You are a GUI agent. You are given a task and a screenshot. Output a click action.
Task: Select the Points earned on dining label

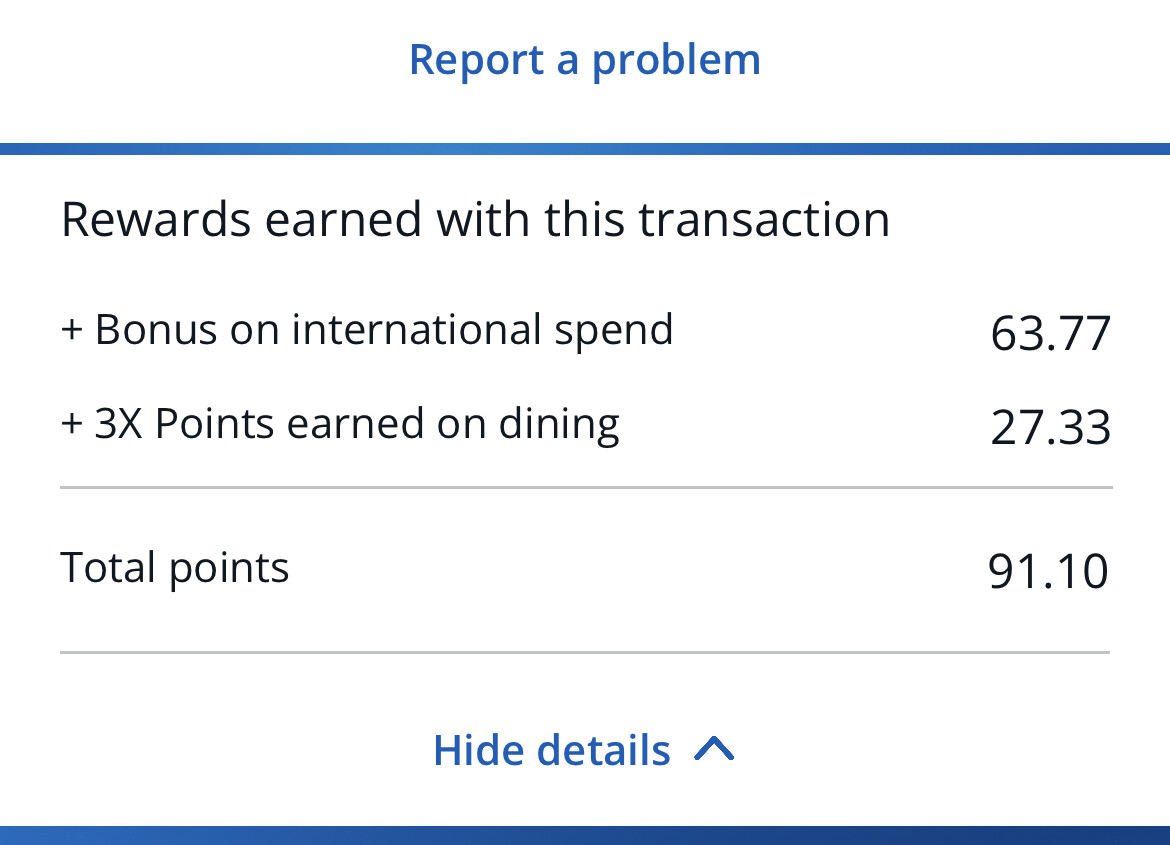pos(387,424)
